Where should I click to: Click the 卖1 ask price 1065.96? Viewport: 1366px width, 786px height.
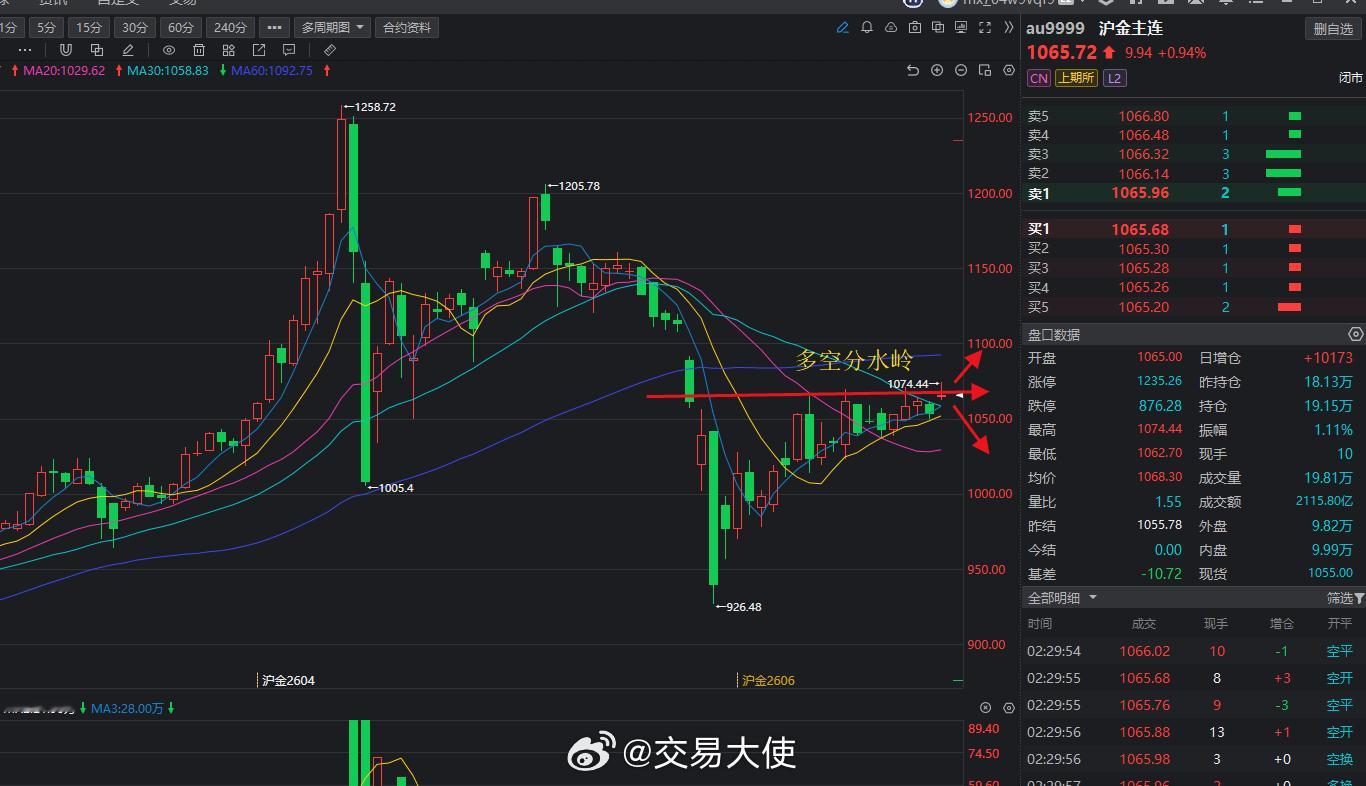[1139, 192]
